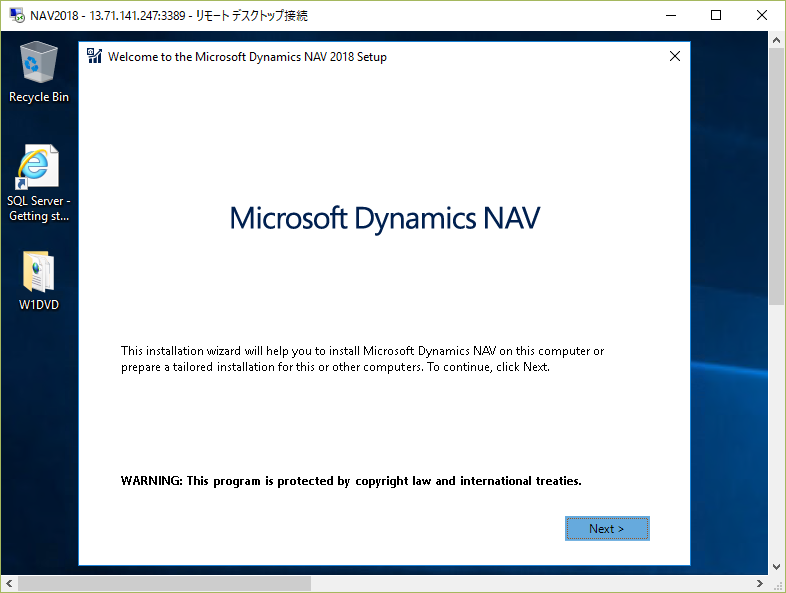Screen dimensions: 786x593
Task: Click the Microsoft Dynamics NAV heading text
Action: coord(384,219)
